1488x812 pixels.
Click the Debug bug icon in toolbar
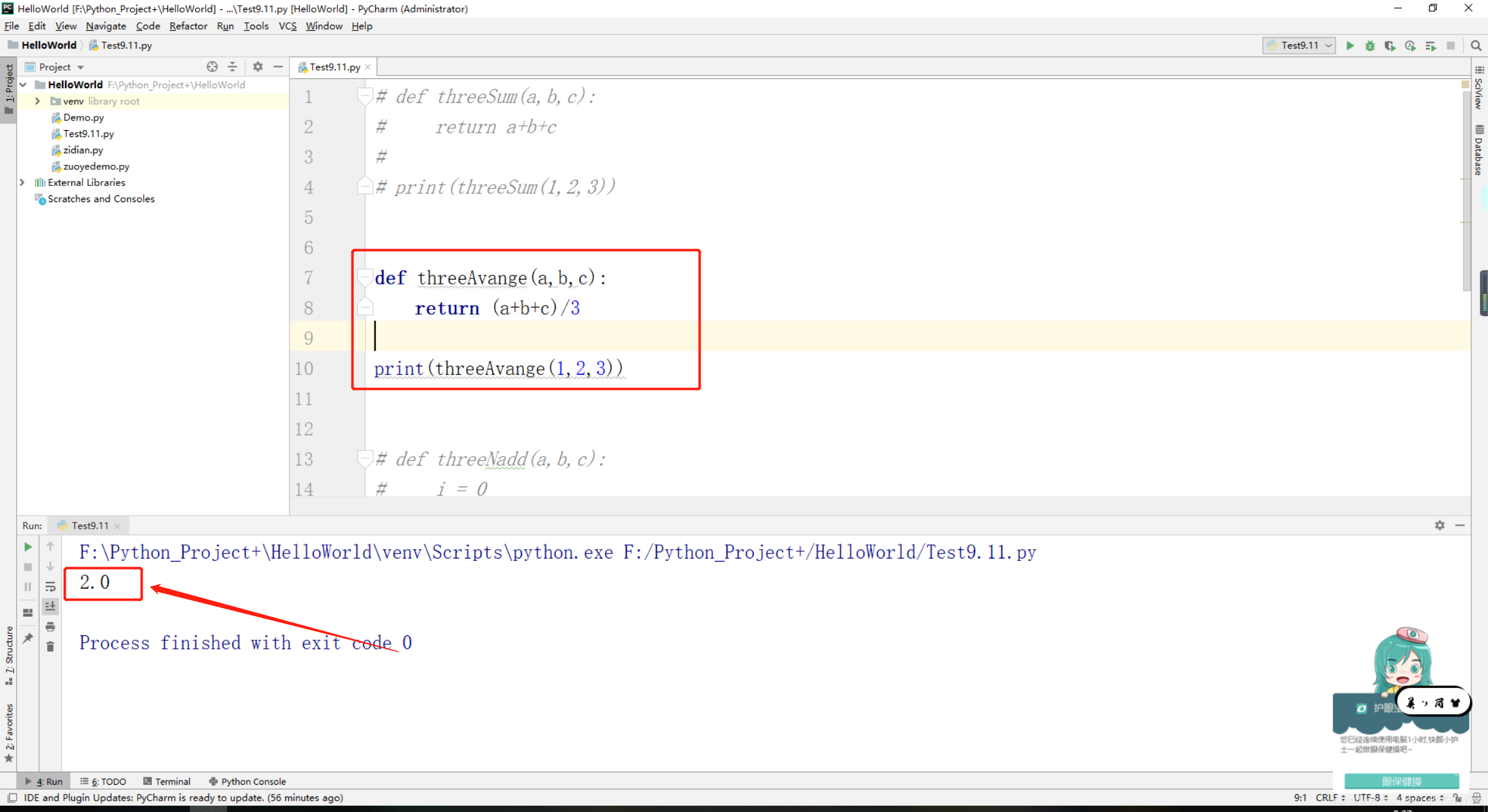pyautogui.click(x=1370, y=46)
